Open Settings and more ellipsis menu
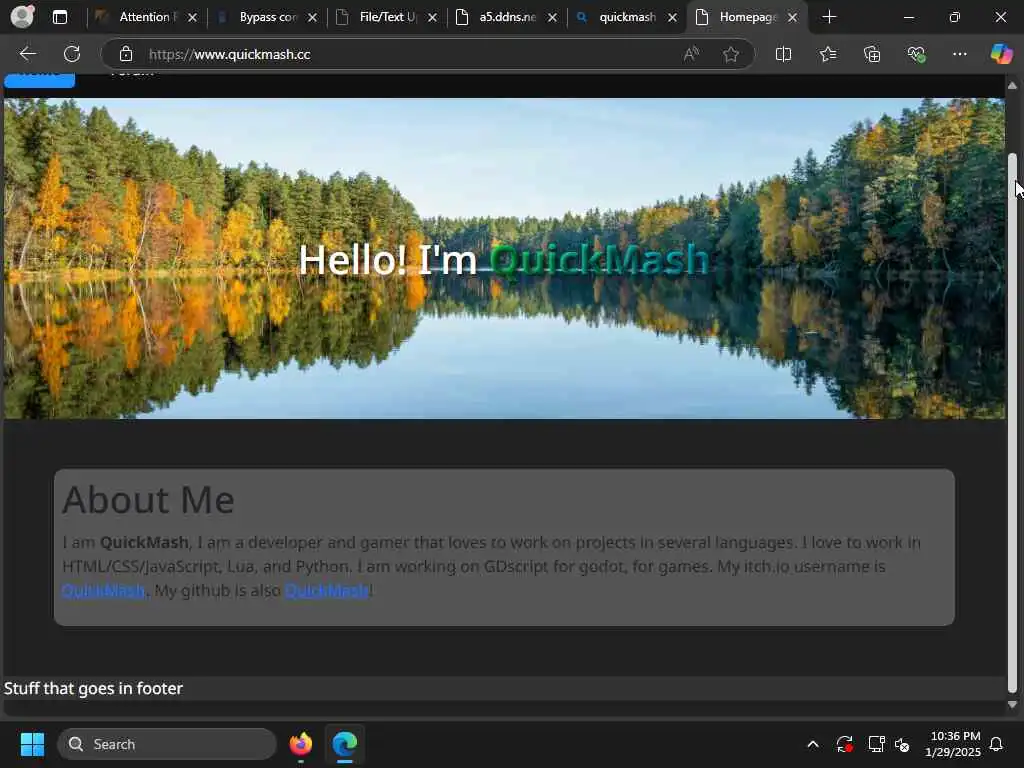 click(x=959, y=54)
